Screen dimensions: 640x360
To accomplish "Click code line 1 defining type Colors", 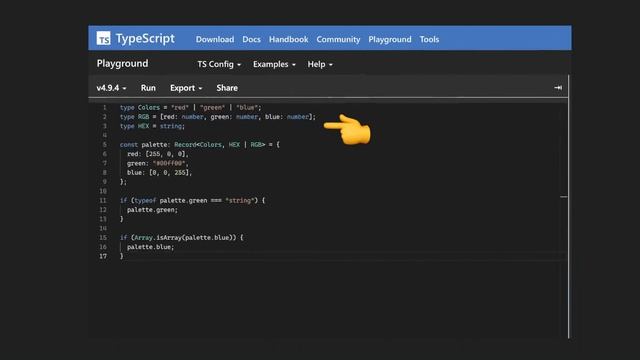I will [190, 107].
